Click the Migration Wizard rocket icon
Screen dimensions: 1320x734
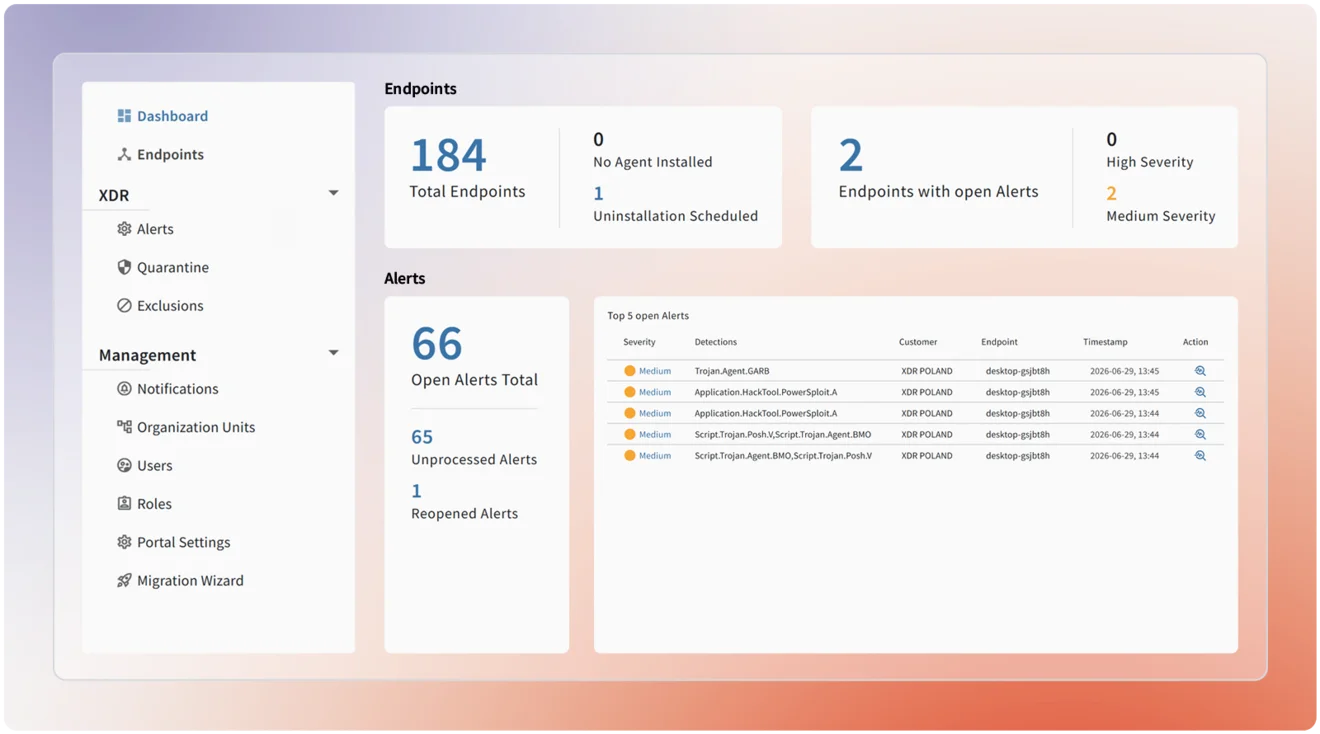[x=124, y=580]
